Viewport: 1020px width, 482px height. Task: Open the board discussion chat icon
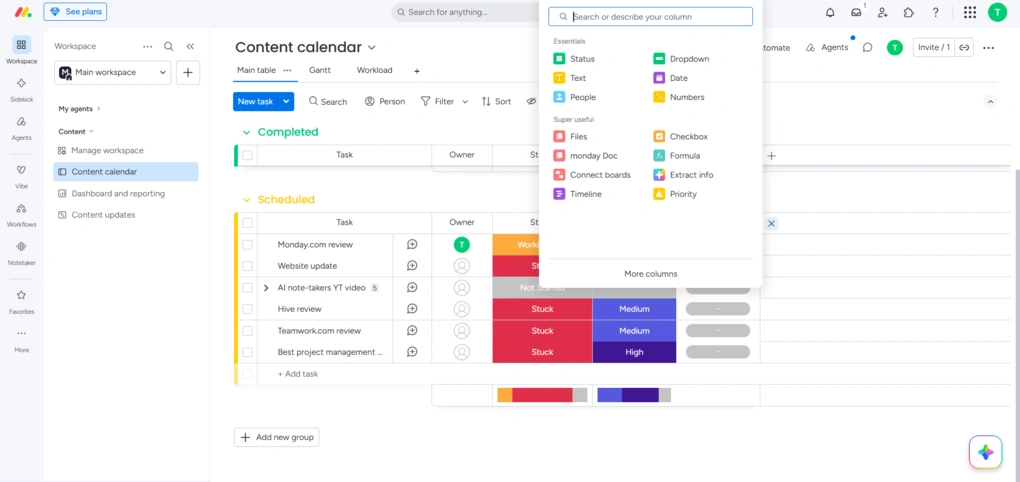[x=867, y=47]
